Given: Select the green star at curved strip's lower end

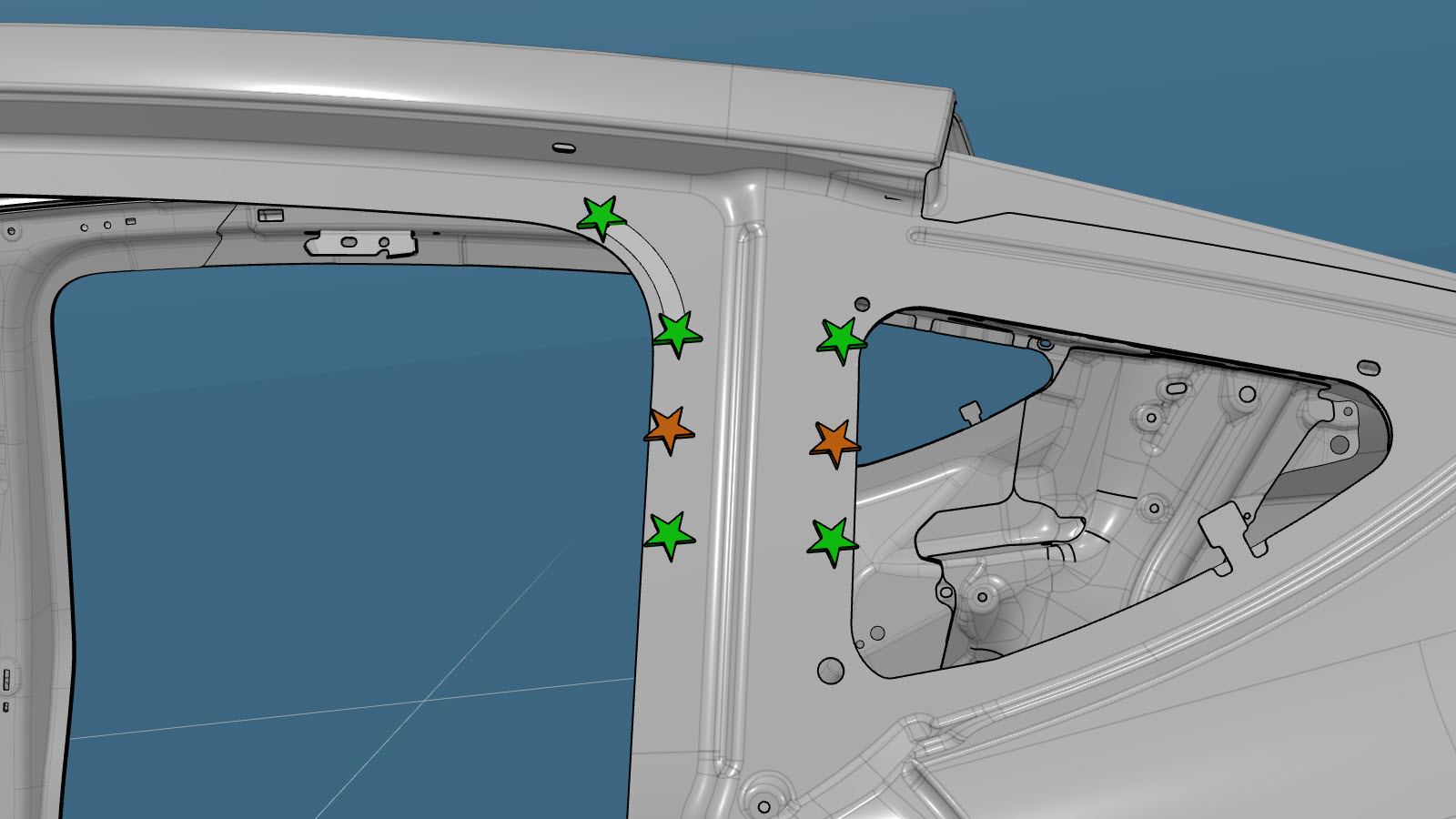Looking at the screenshot, I should 677,333.
